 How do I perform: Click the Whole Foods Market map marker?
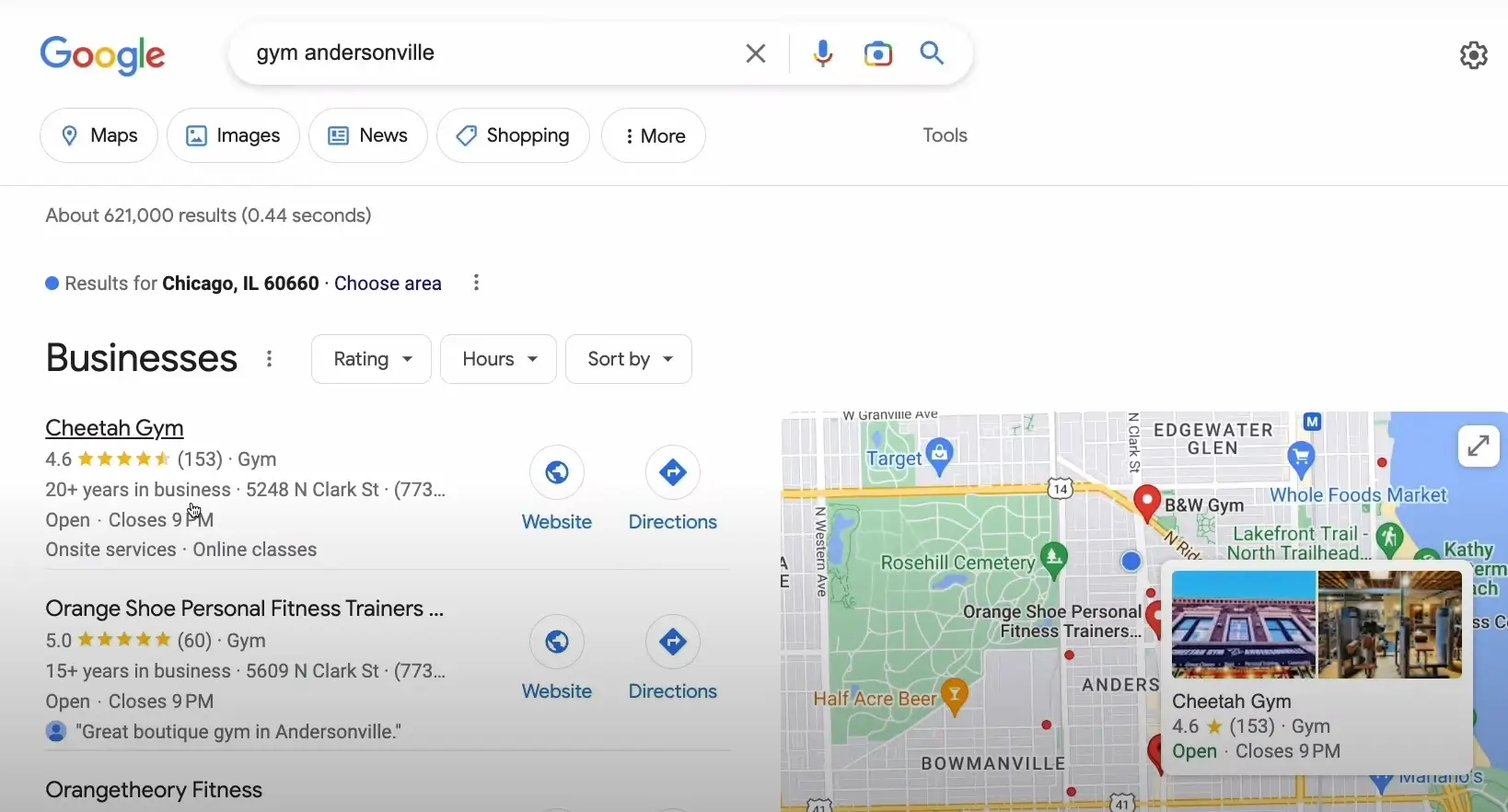tap(1301, 459)
